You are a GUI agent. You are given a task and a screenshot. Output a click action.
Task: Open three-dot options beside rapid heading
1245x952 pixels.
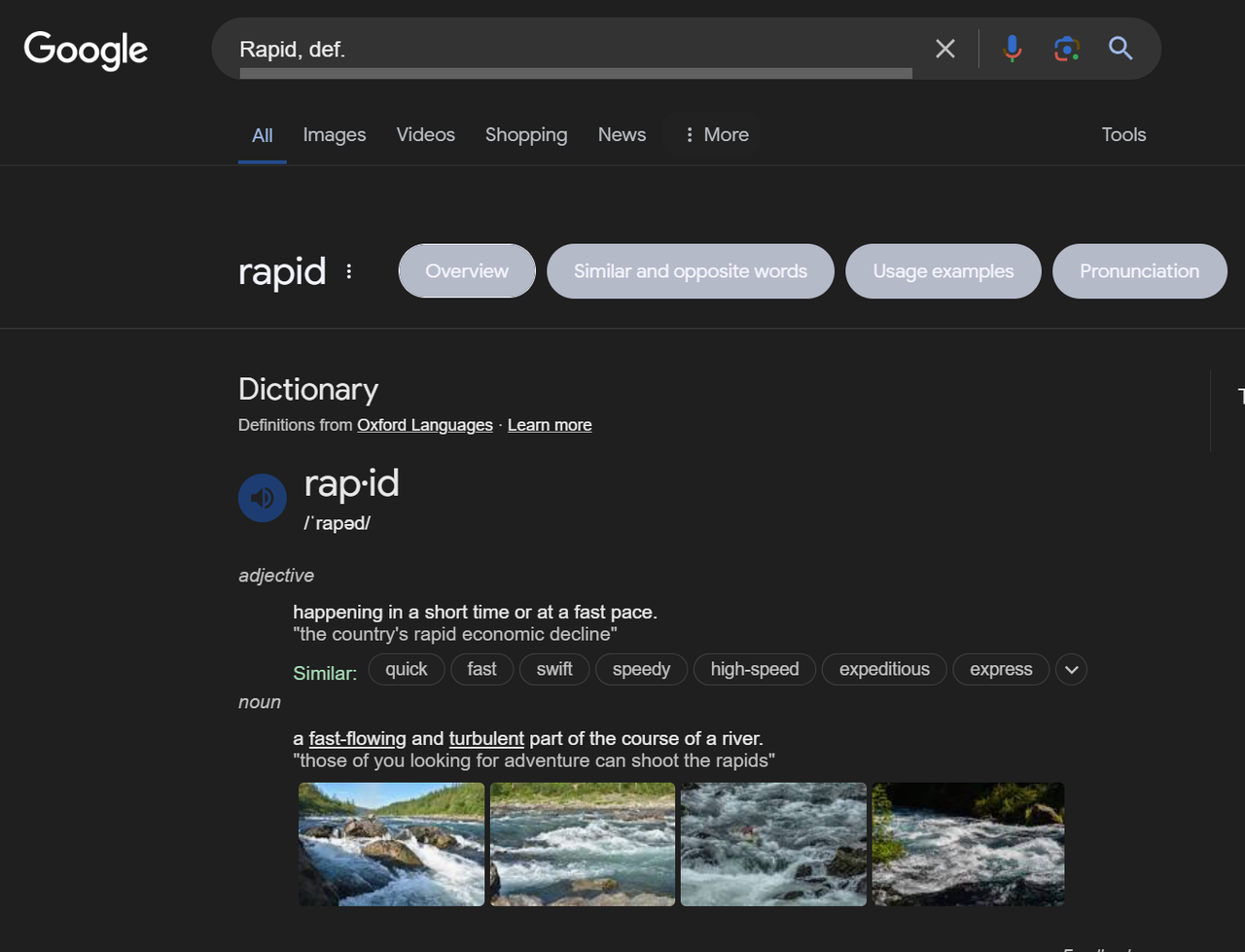349,272
